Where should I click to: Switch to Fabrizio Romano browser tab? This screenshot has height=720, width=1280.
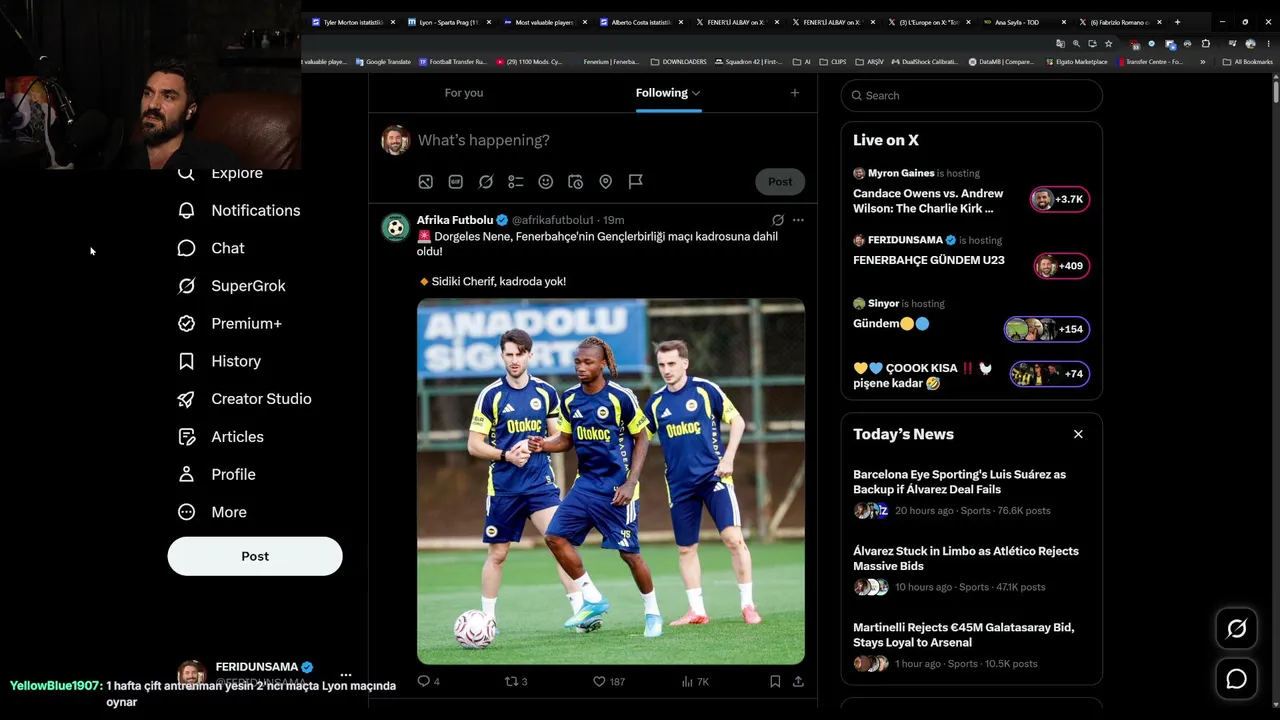[x=1120, y=22]
